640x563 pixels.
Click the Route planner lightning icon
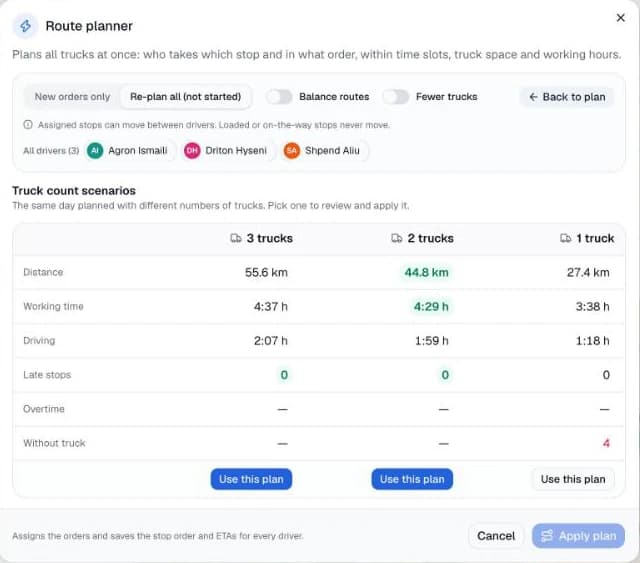pyautogui.click(x=25, y=26)
